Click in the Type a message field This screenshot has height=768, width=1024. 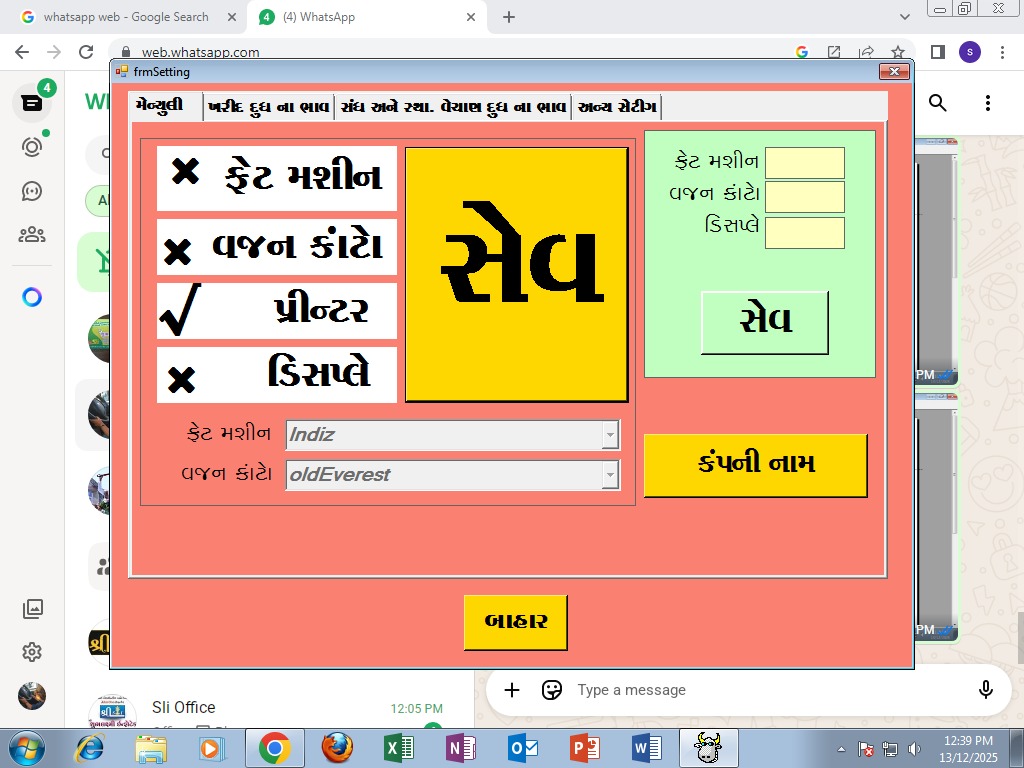(700, 690)
